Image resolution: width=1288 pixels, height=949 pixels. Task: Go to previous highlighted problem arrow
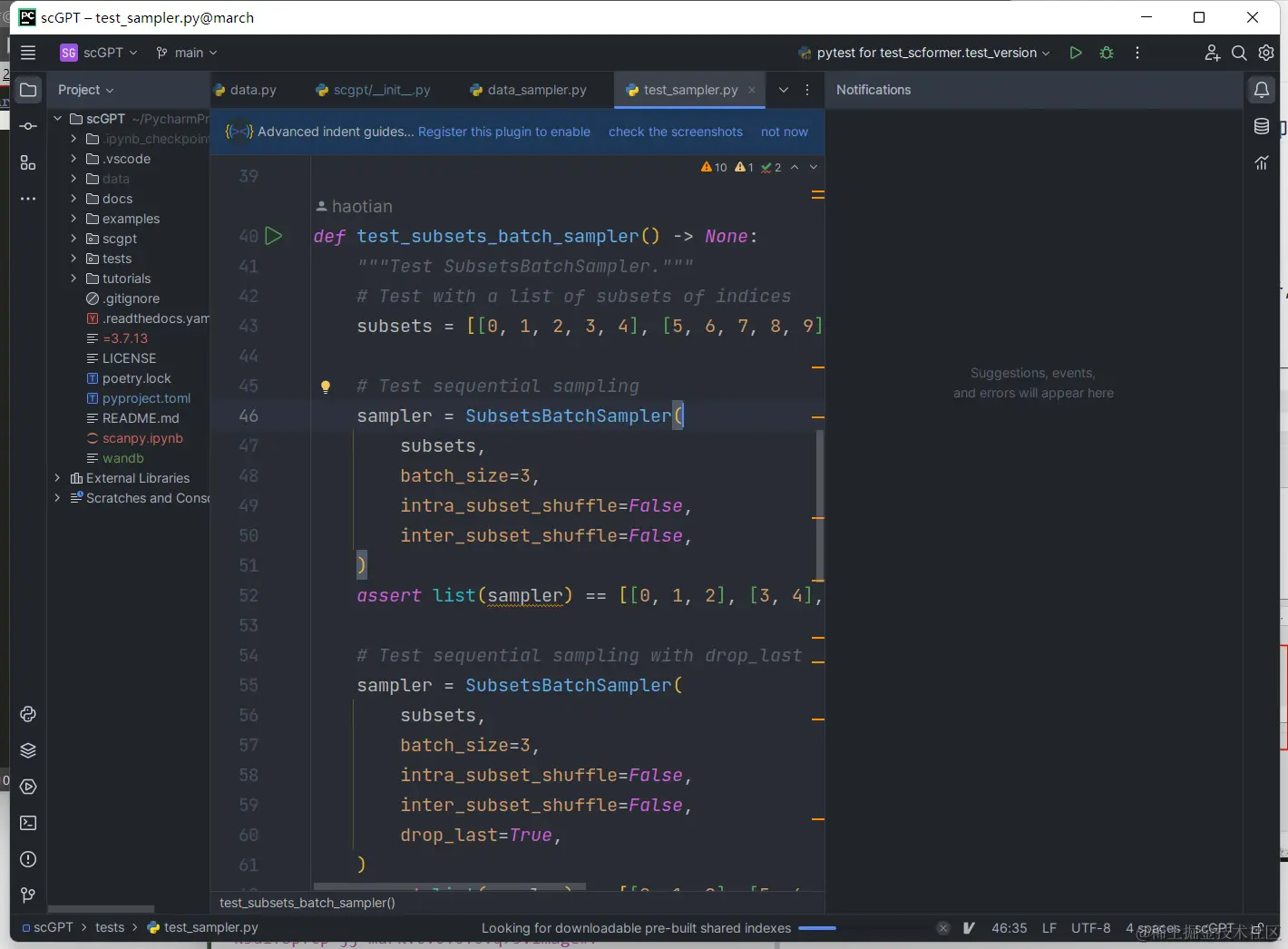[795, 167]
